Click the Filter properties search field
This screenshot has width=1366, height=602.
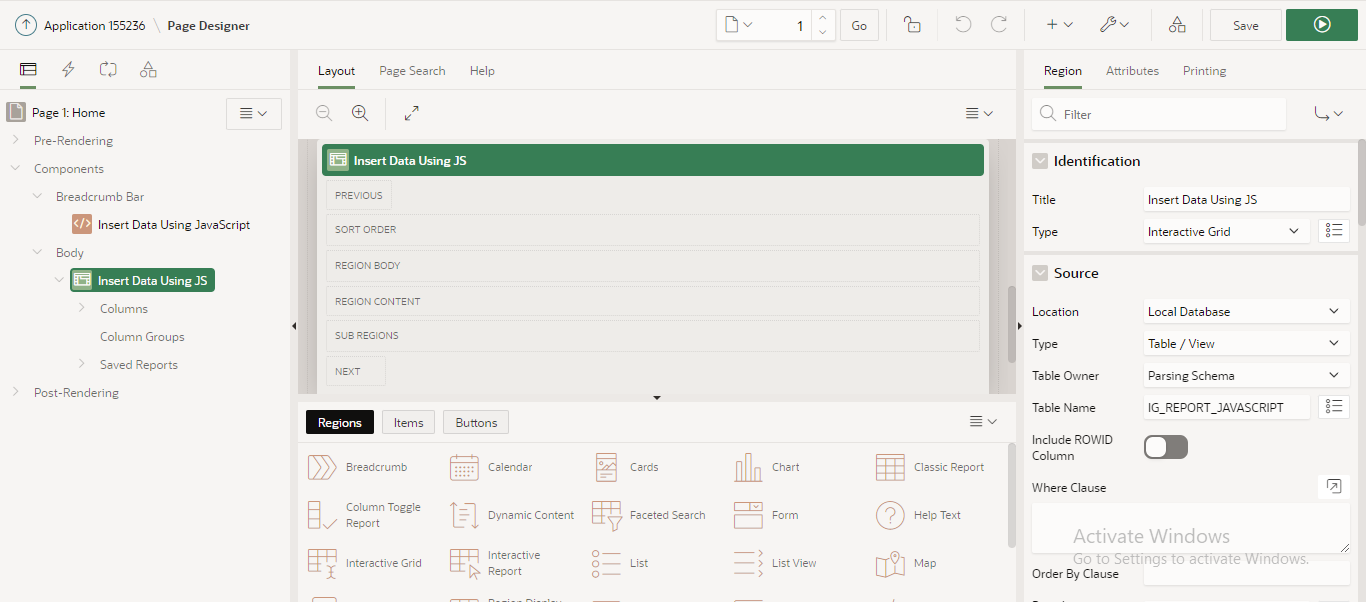tap(1159, 114)
